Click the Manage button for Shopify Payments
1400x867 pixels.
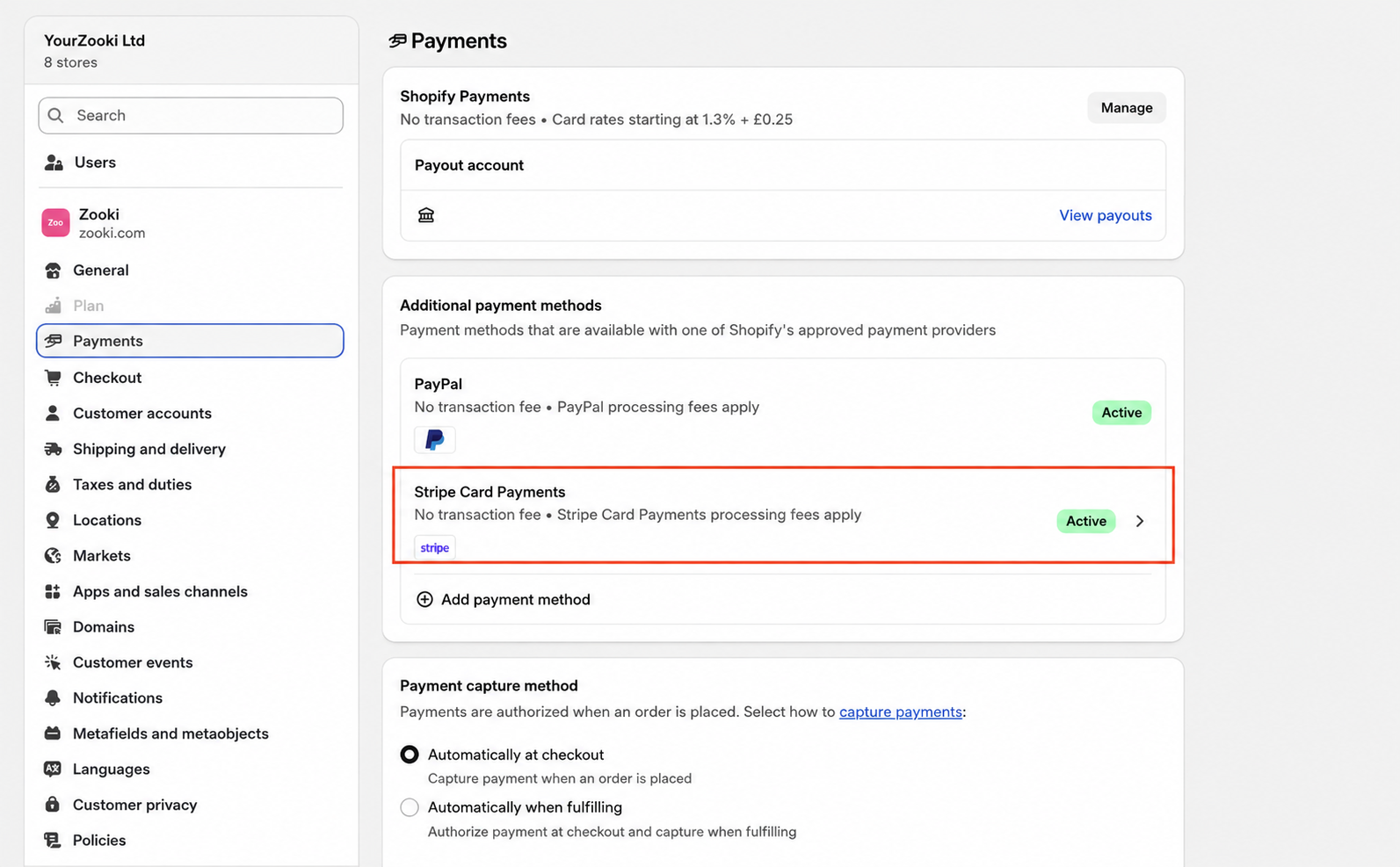tap(1127, 108)
